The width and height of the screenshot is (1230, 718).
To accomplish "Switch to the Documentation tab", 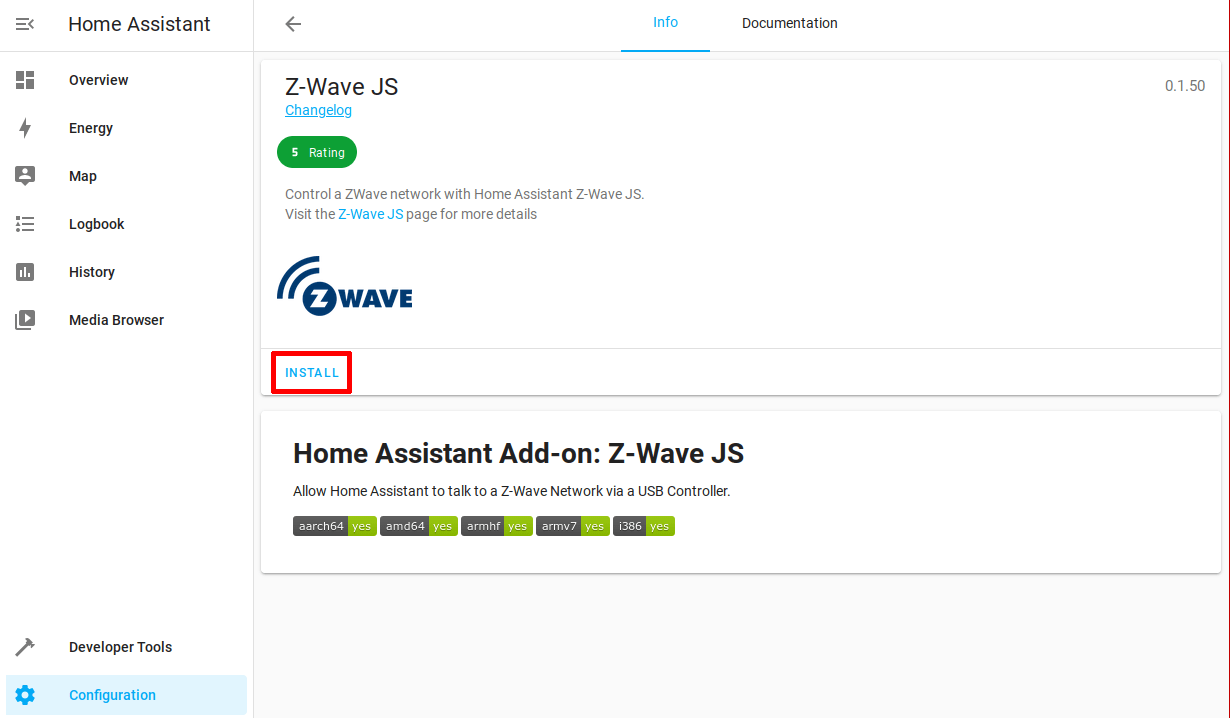I will pyautogui.click(x=790, y=23).
